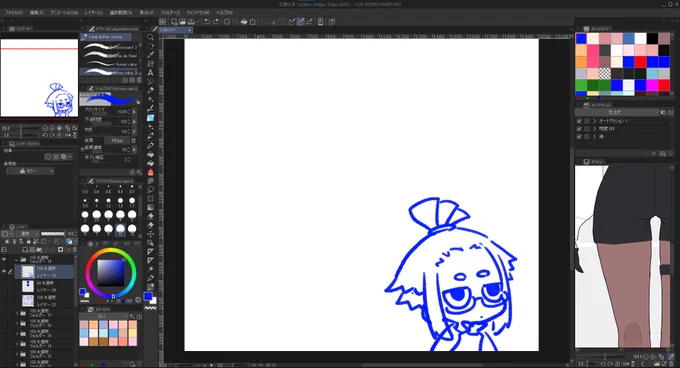
Task: Click the paper texture (紙質) button
Action: 117,140
